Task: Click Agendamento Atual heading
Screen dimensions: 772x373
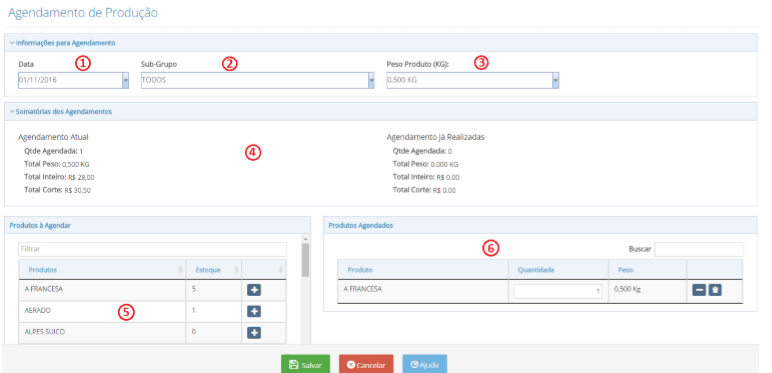Action: (53, 137)
